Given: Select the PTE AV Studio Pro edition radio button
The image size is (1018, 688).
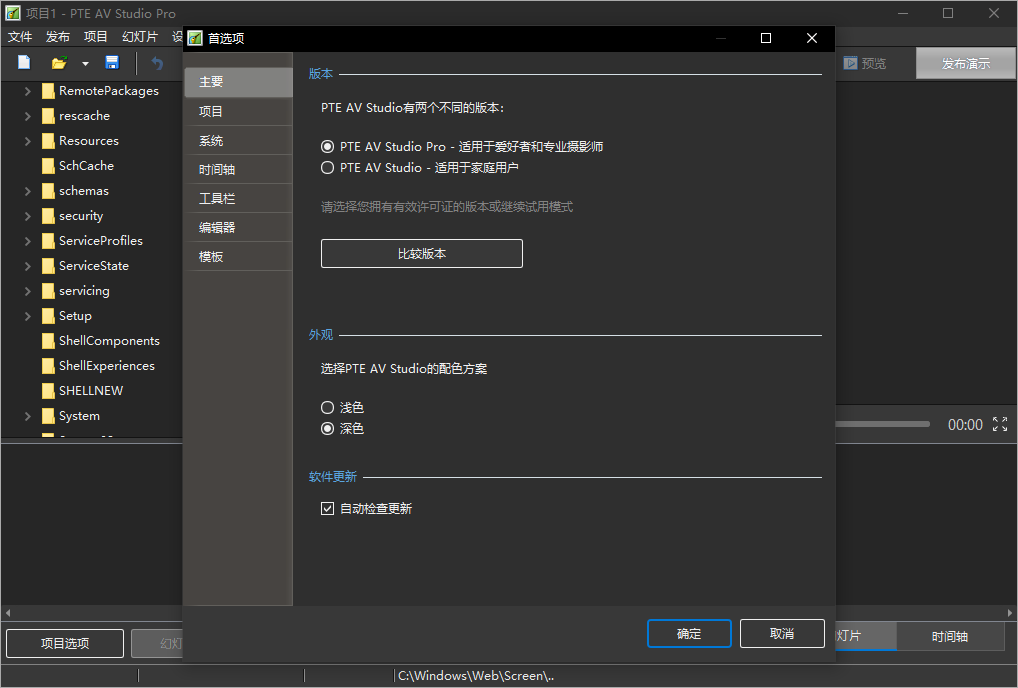Looking at the screenshot, I should tap(327, 145).
